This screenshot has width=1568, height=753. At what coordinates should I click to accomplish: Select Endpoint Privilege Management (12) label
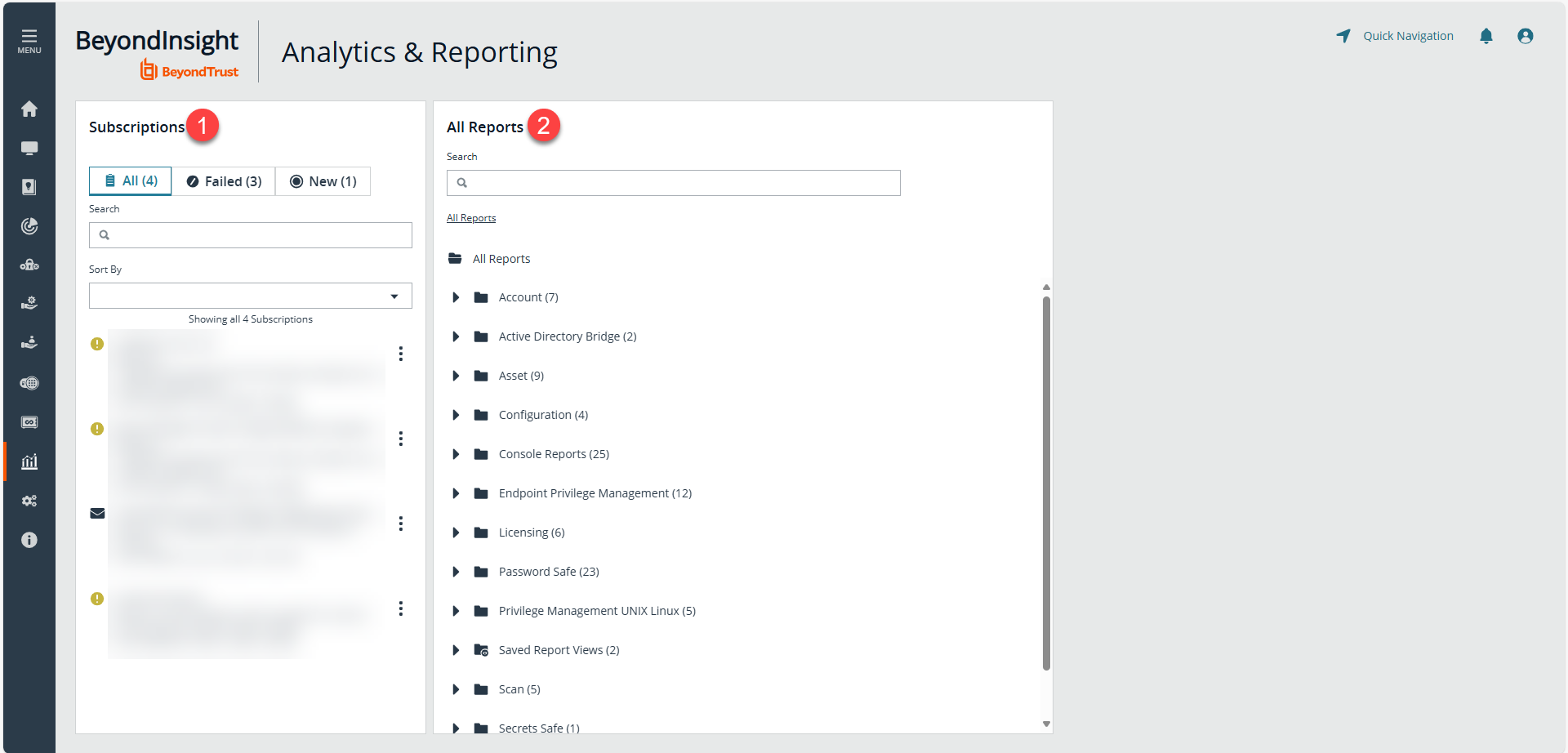(595, 493)
